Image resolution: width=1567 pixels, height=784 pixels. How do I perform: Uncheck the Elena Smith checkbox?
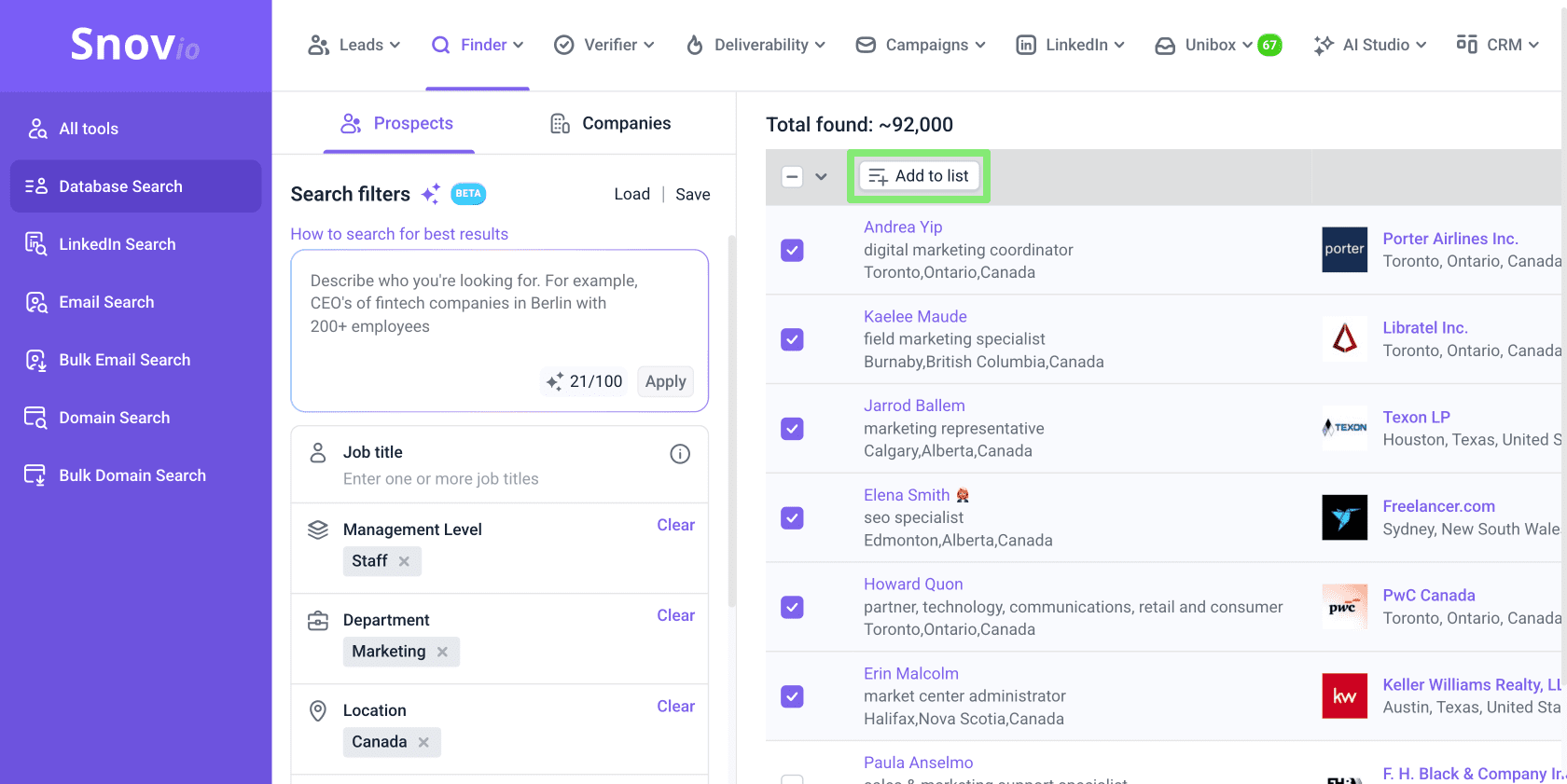coord(792,517)
